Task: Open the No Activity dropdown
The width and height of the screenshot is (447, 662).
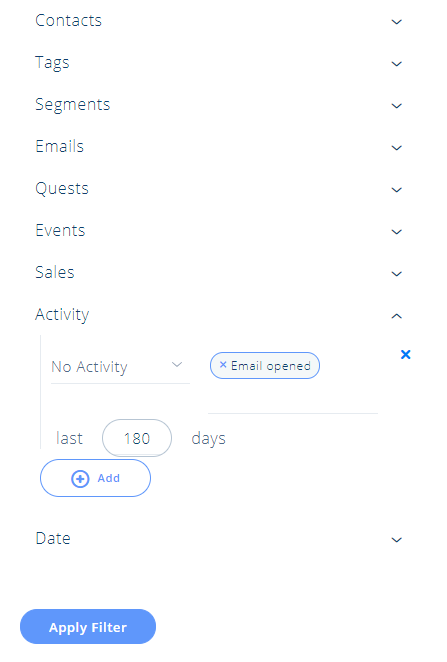Action: [x=120, y=367]
